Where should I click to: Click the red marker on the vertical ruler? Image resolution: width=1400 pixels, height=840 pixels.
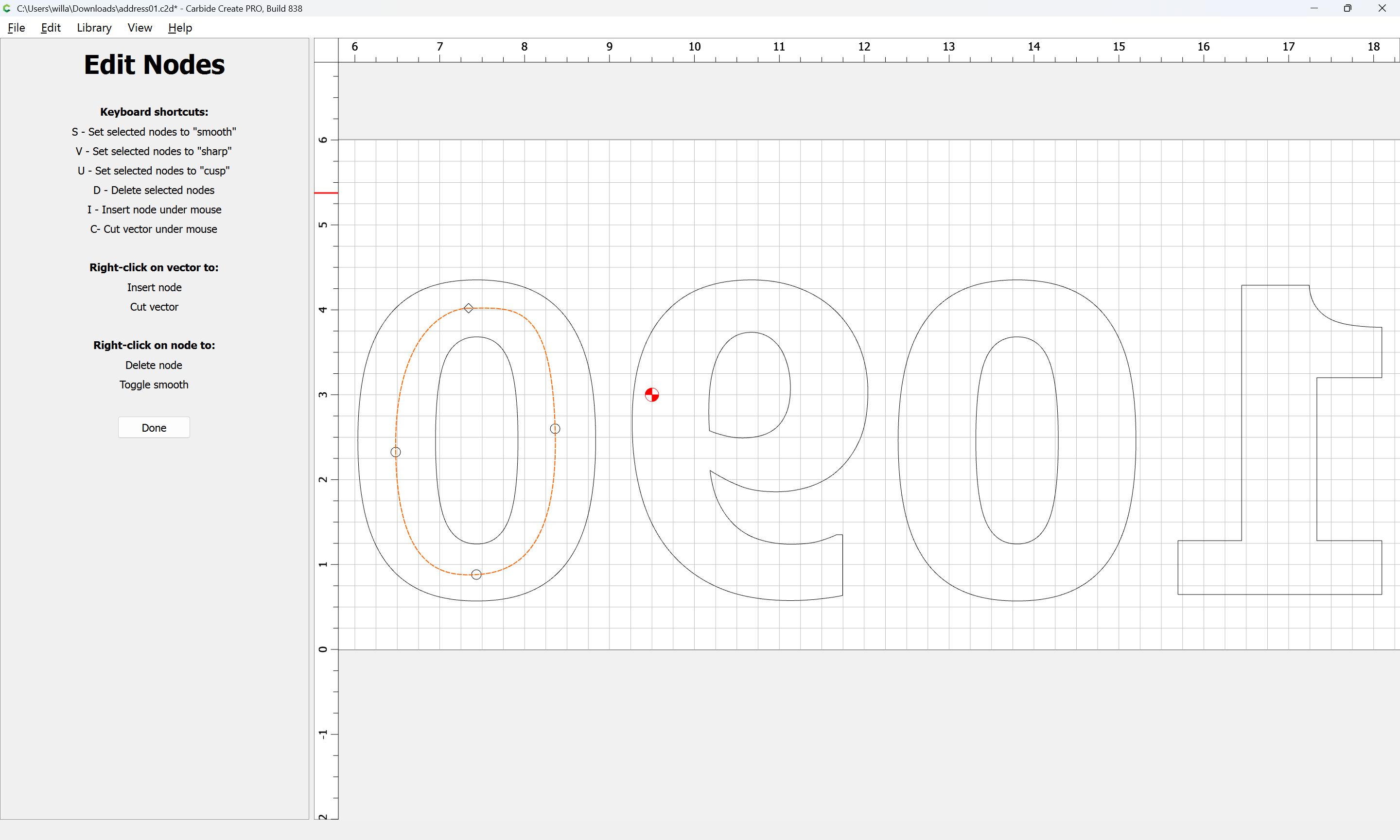pos(326,193)
